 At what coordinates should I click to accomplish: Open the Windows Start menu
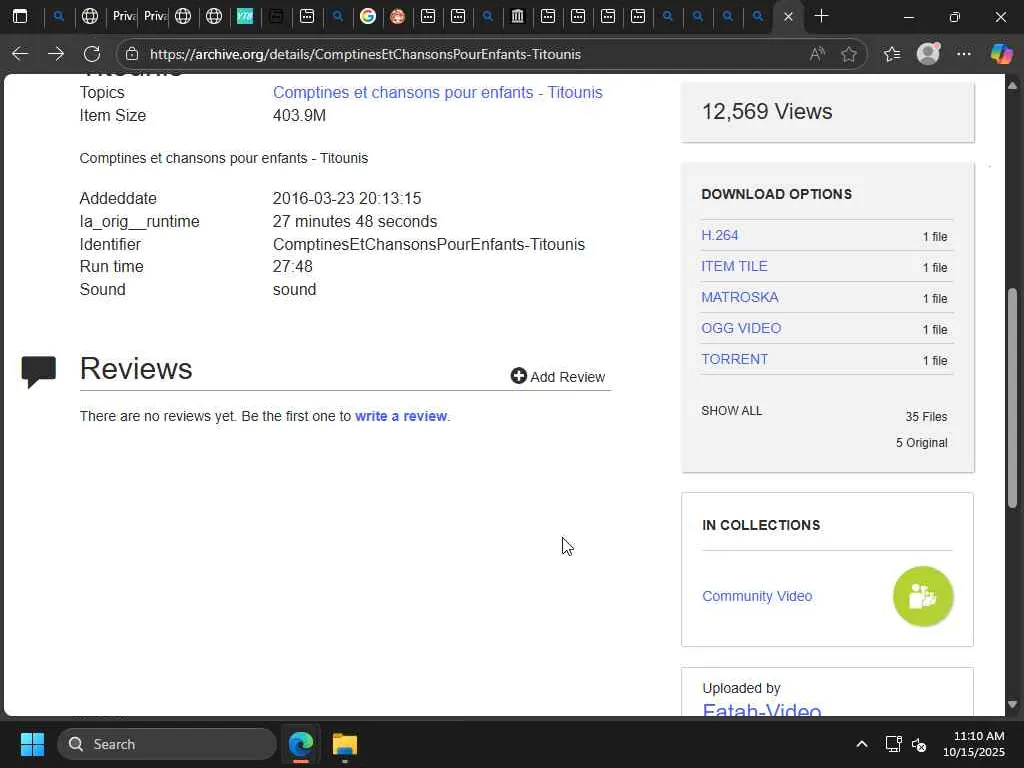click(x=32, y=744)
